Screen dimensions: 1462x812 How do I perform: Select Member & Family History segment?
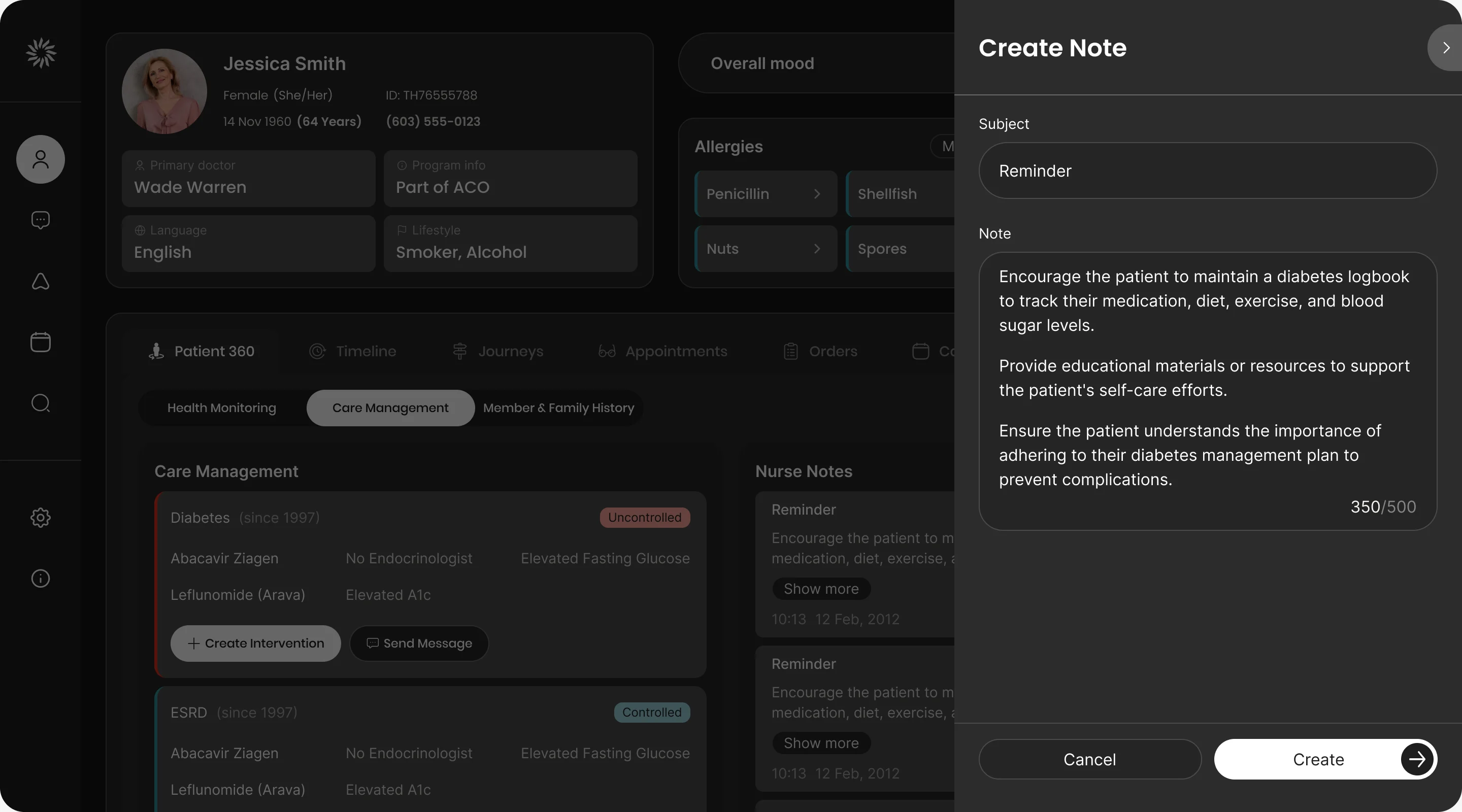pyautogui.click(x=558, y=408)
